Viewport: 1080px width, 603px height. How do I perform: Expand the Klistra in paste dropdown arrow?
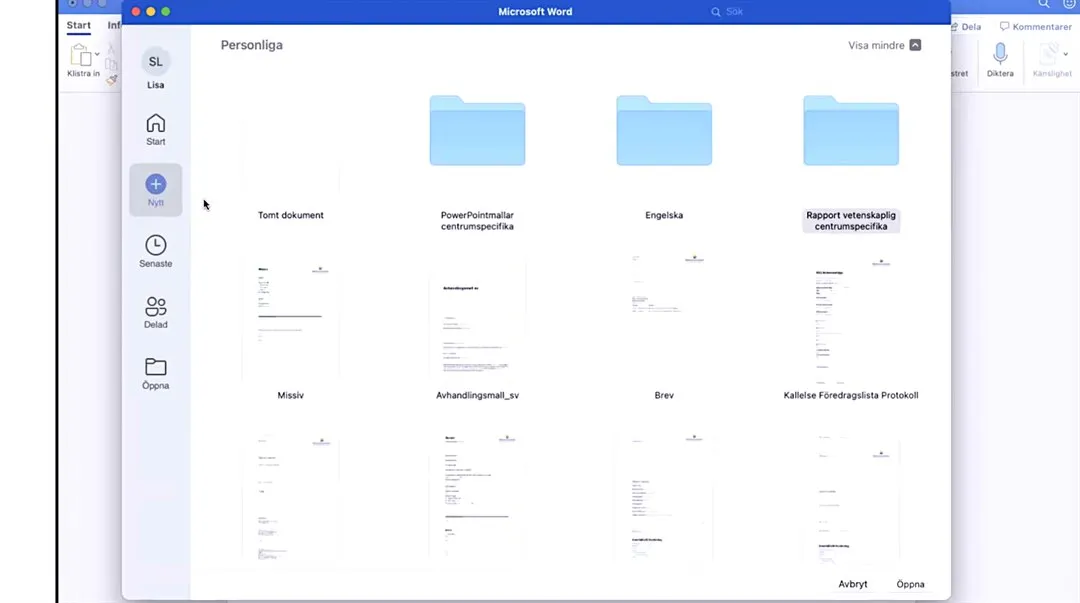pos(97,54)
